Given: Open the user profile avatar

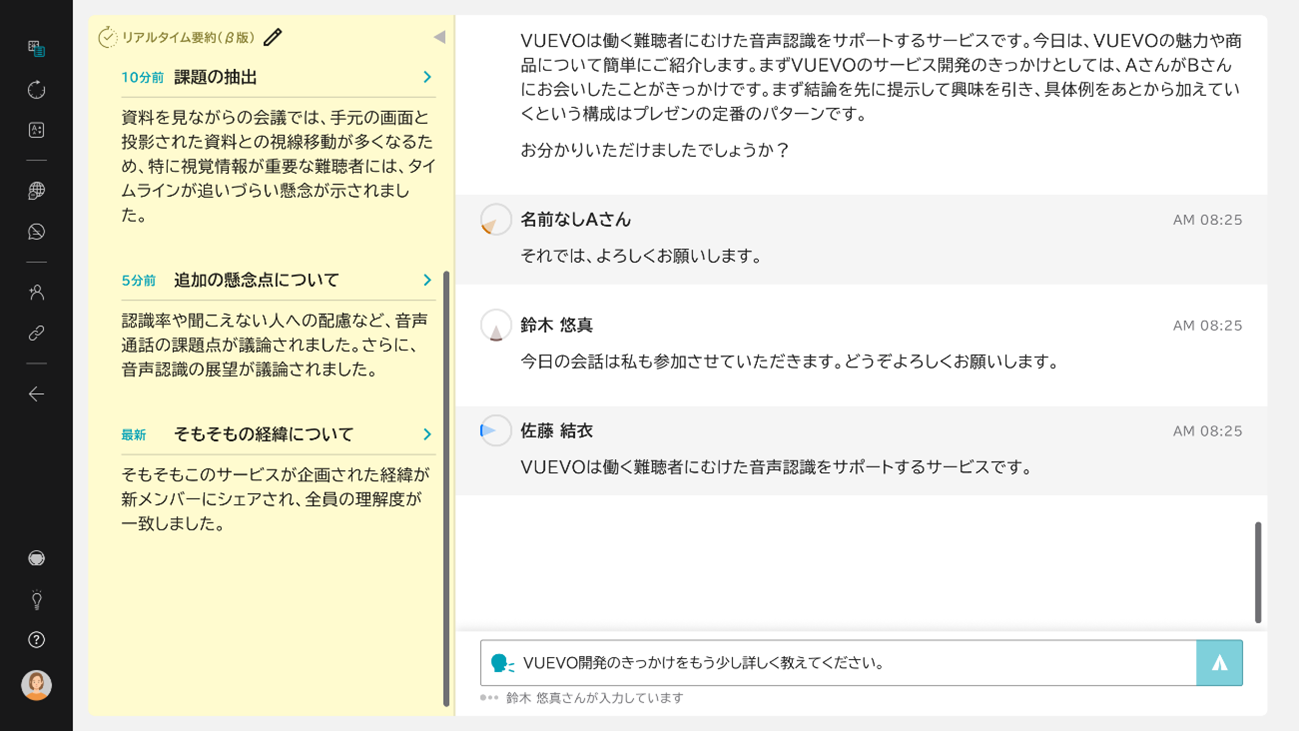Looking at the screenshot, I should [36, 685].
